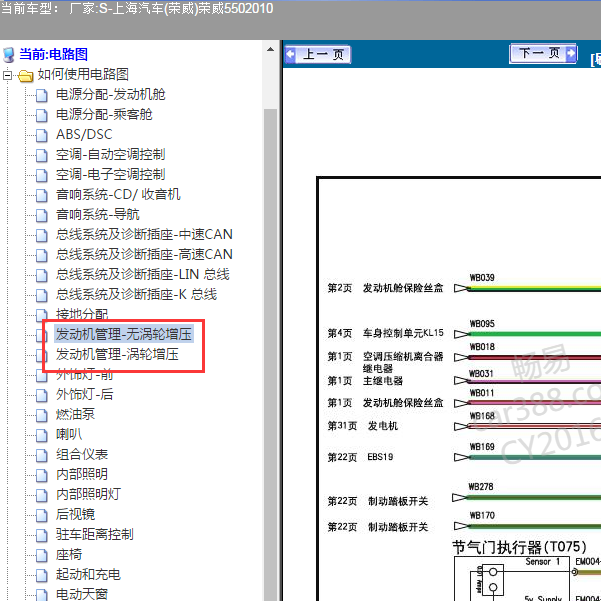Select 接地分配 tree item
Image resolution: width=601 pixels, height=601 pixels.
82,314
